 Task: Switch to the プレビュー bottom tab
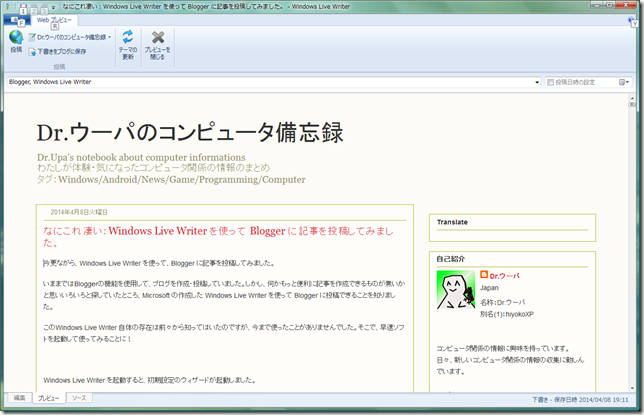[x=48, y=398]
